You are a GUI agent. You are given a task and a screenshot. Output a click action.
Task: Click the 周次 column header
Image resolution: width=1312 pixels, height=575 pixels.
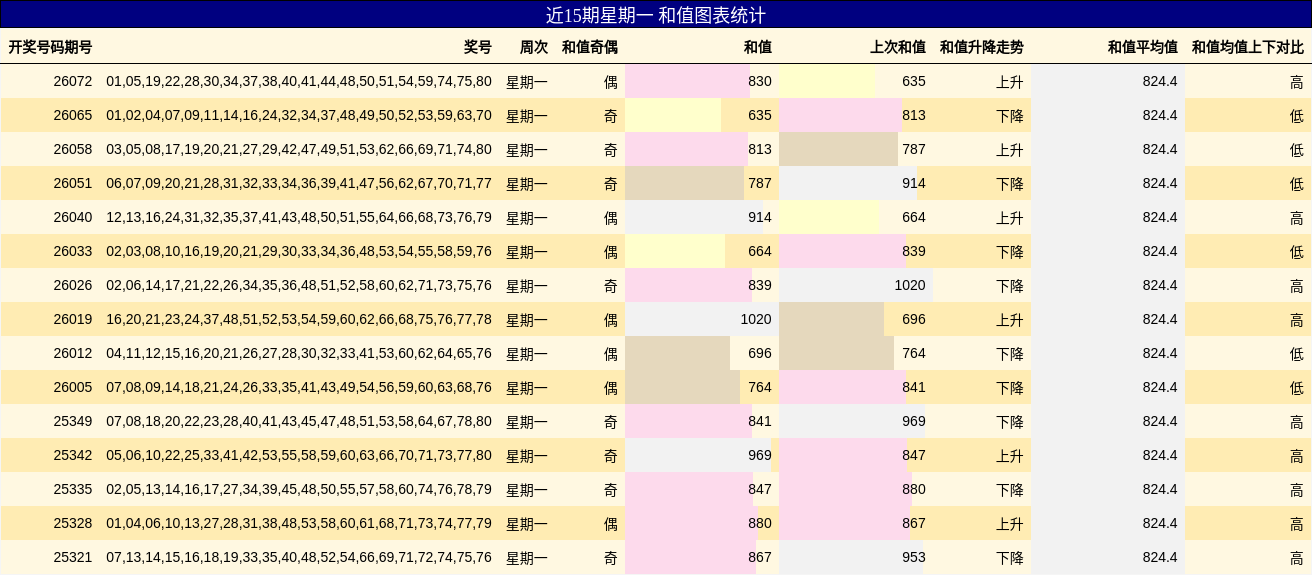click(534, 47)
